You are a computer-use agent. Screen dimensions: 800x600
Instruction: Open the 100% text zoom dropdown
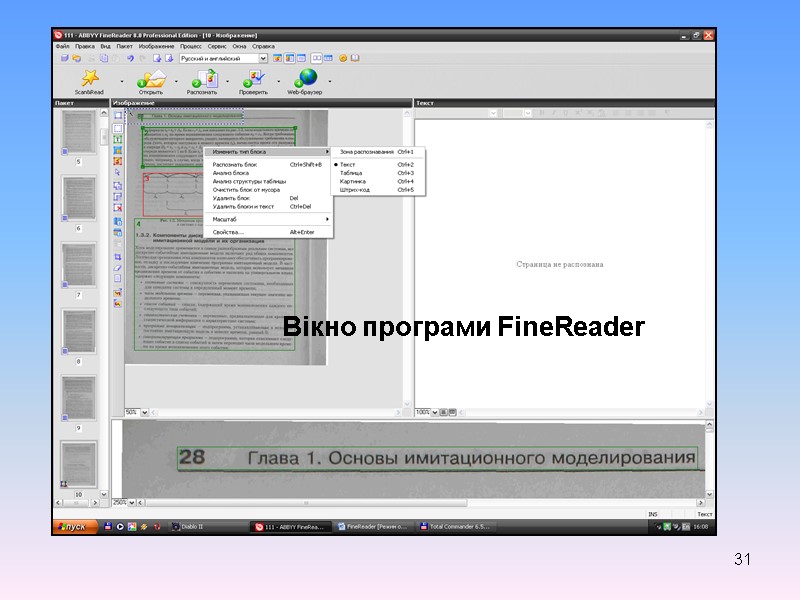click(435, 412)
